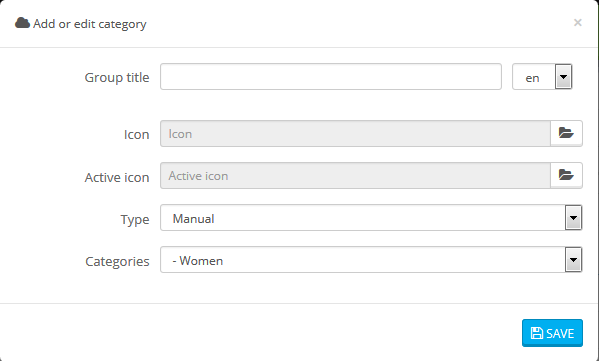The height and width of the screenshot is (361, 599).
Task: Focus the Group title text field
Action: click(x=331, y=77)
